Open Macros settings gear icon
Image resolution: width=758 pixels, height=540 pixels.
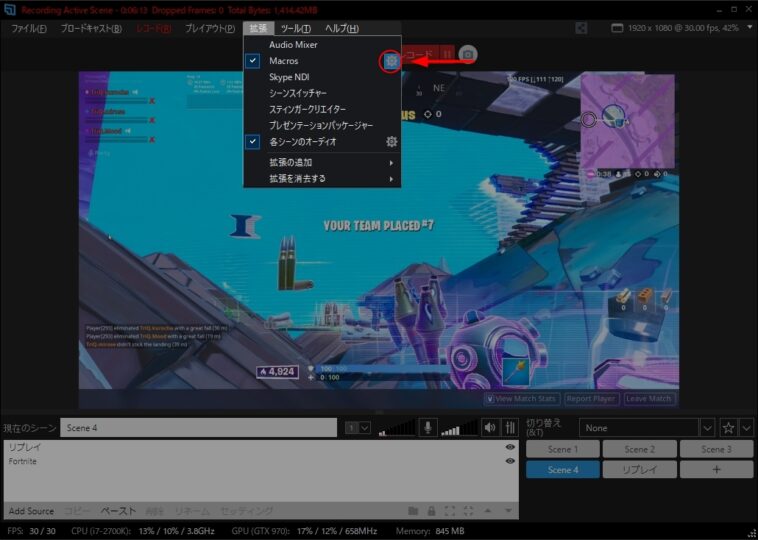pyautogui.click(x=391, y=61)
